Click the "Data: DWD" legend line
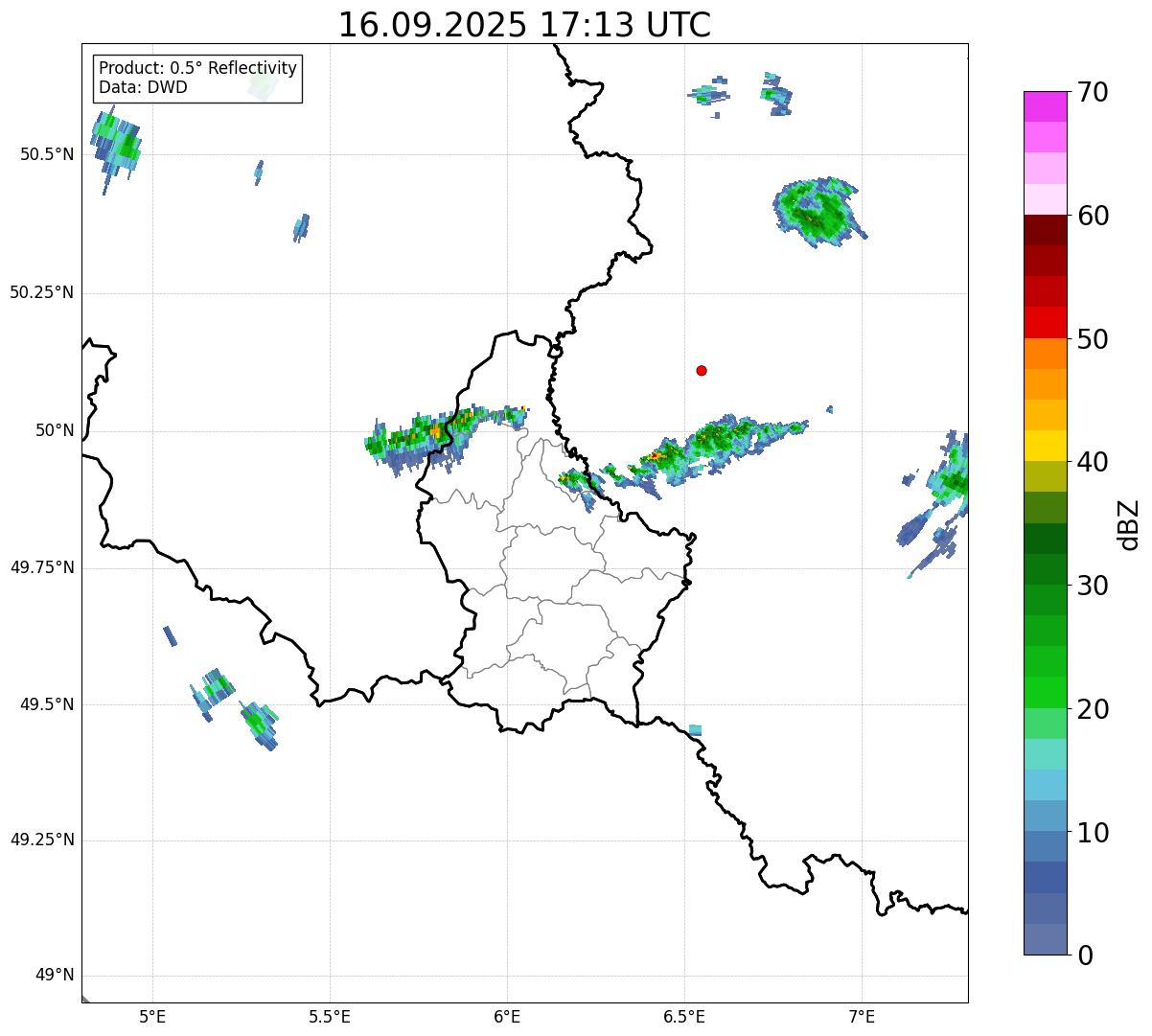1152x1036 pixels. [x=143, y=87]
